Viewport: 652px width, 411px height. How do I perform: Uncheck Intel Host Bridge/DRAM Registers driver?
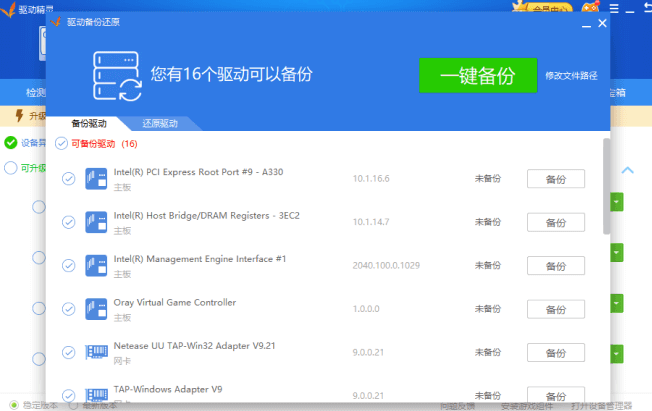69,222
